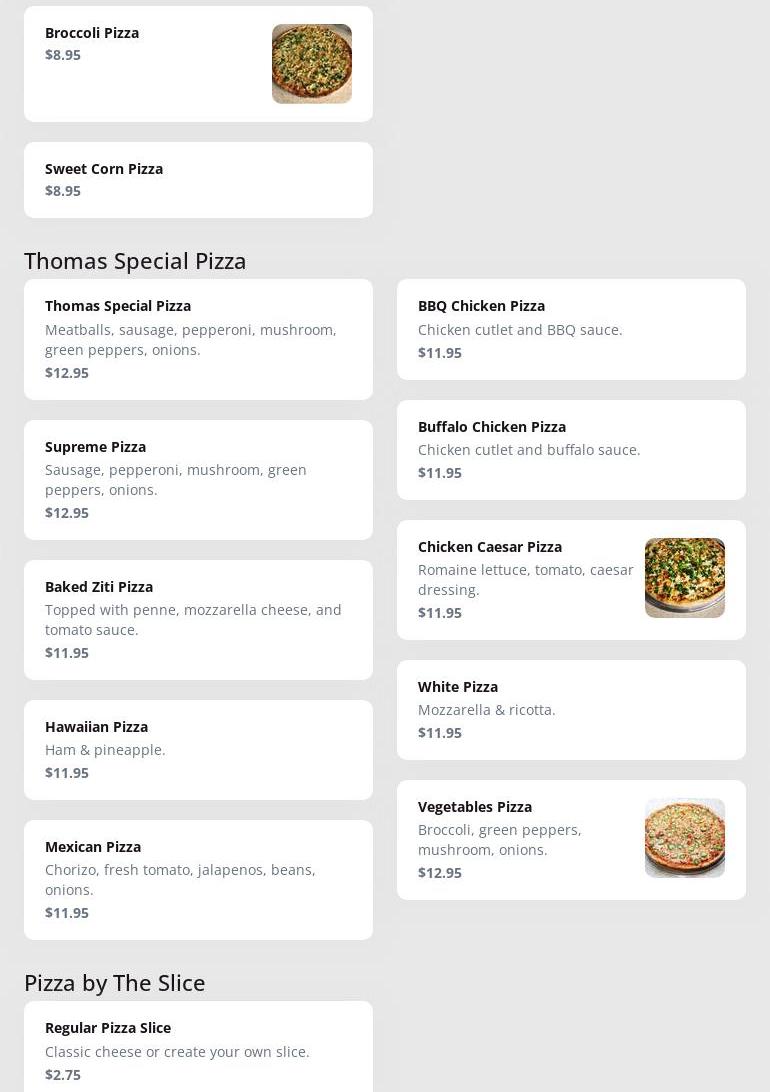This screenshot has width=770, height=1092.
Task: Click the Pizza by The Slice heading
Action: click(x=115, y=983)
